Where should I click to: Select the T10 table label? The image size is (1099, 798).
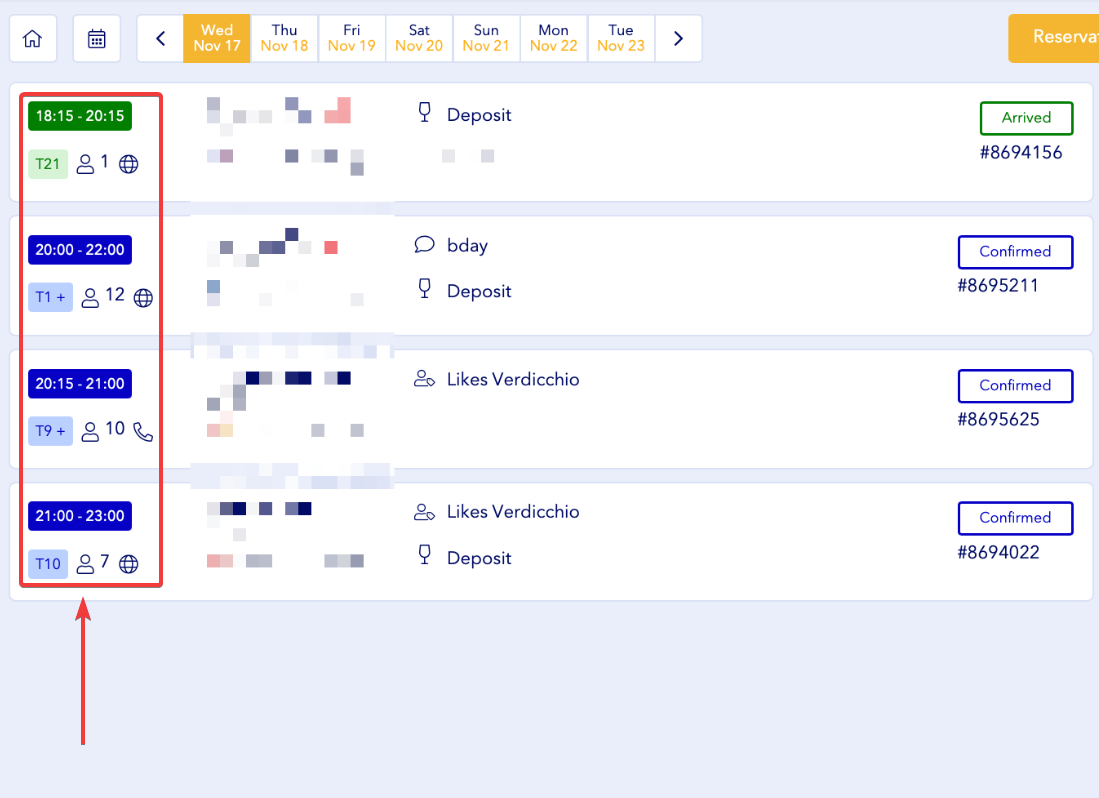pyautogui.click(x=48, y=564)
